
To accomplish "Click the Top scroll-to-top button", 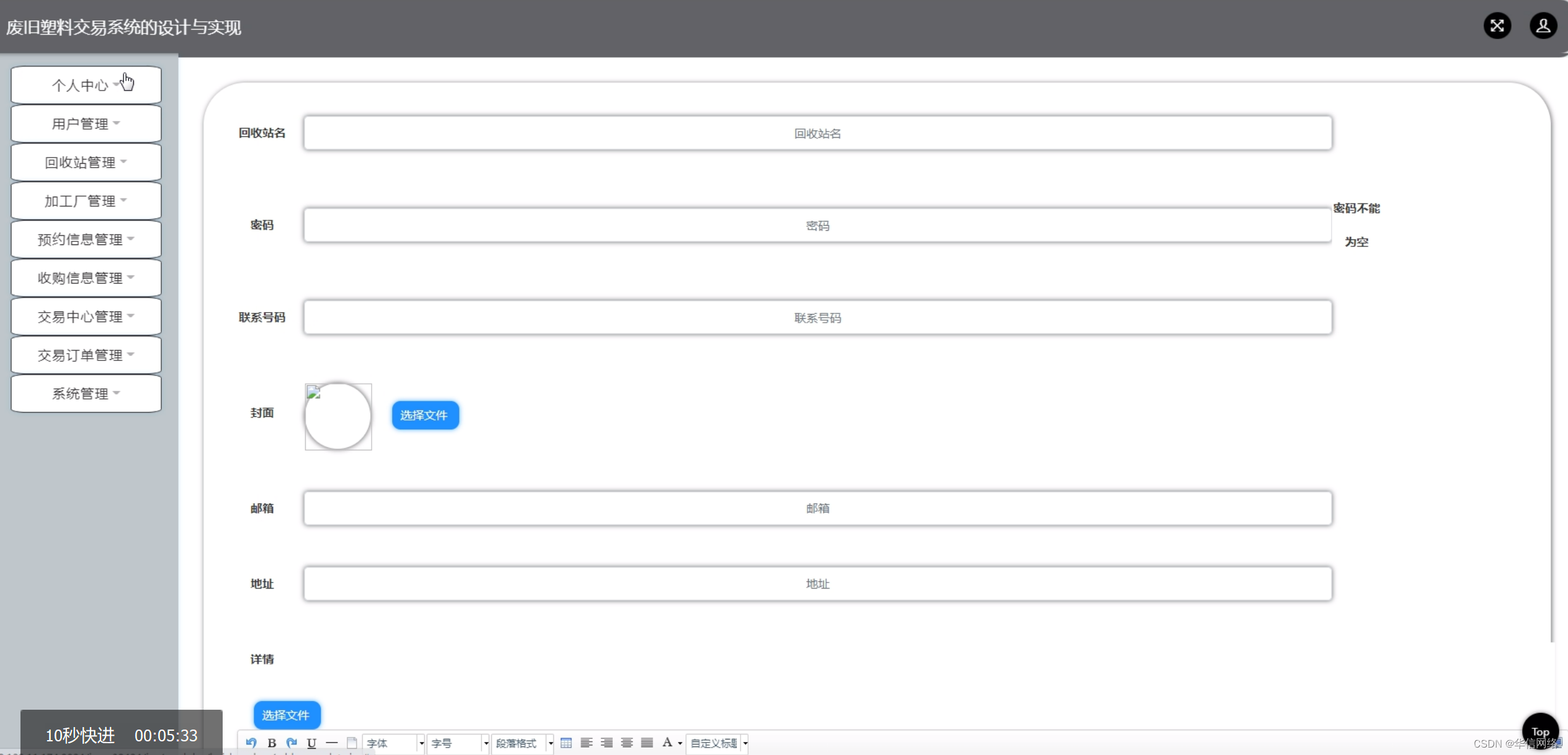I will point(1539,731).
